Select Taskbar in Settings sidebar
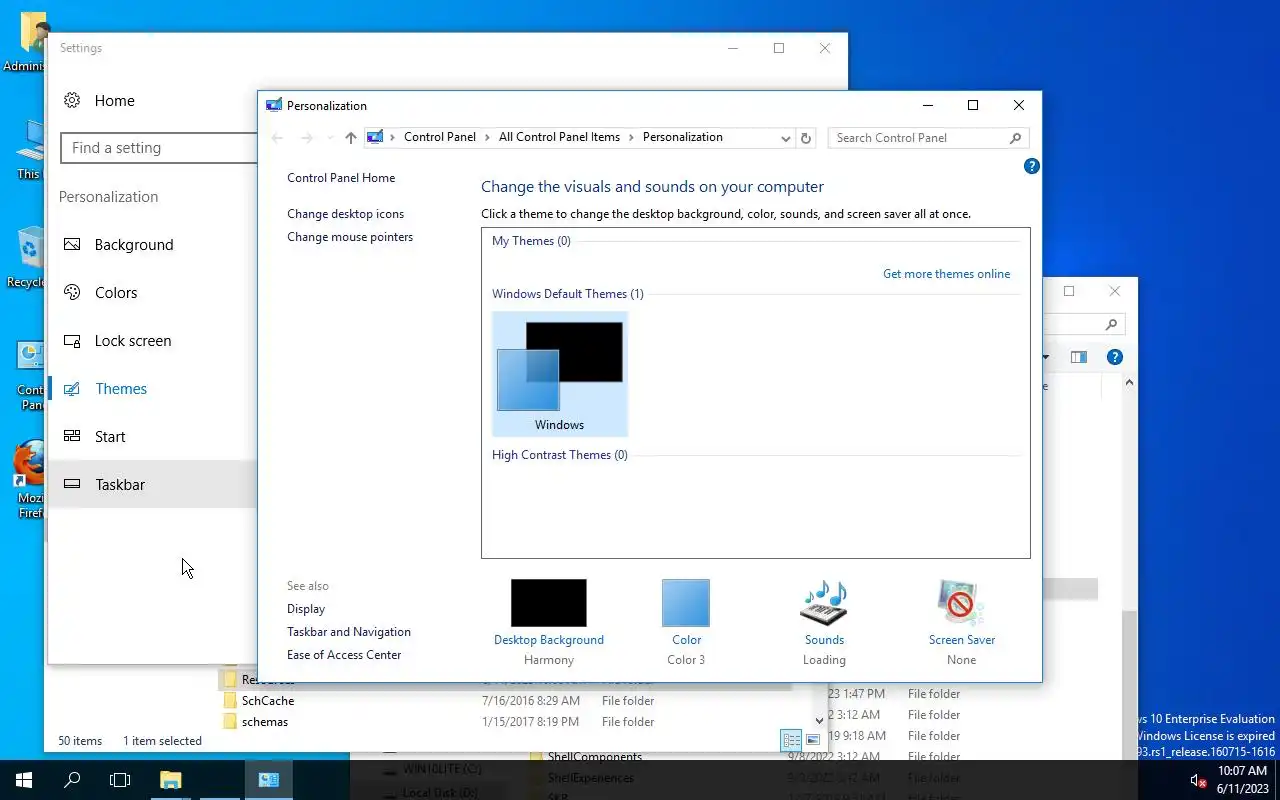This screenshot has width=1280, height=800. tap(152, 484)
